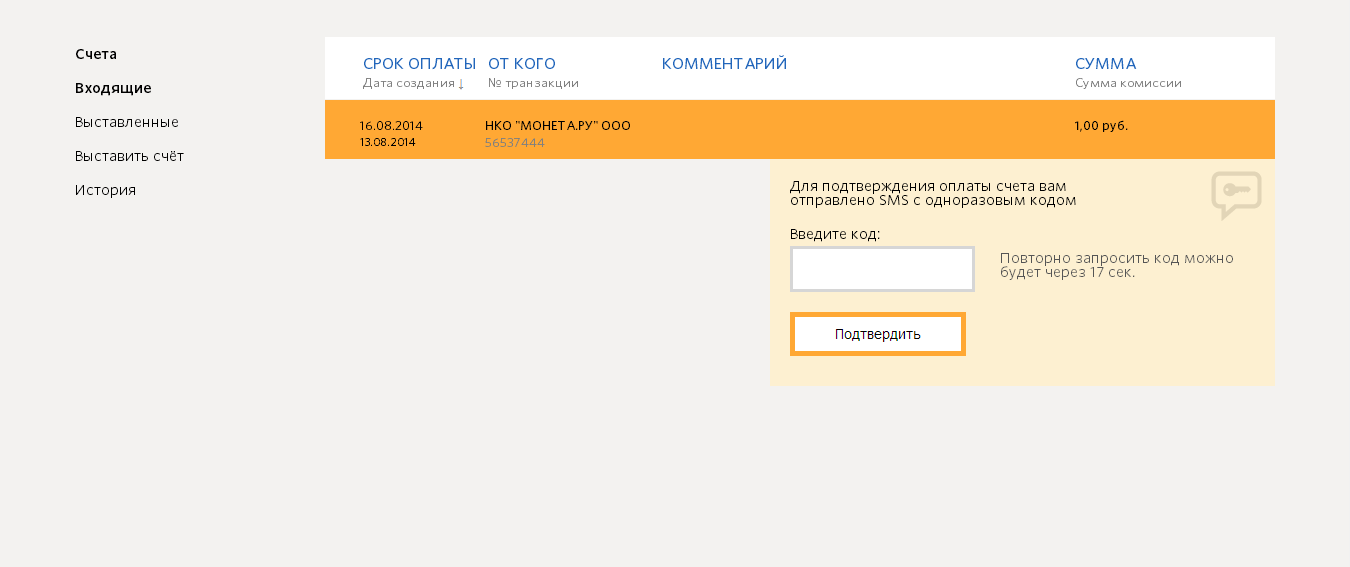Sort by the СУММА column header
This screenshot has height=567, width=1350.
pos(1105,64)
